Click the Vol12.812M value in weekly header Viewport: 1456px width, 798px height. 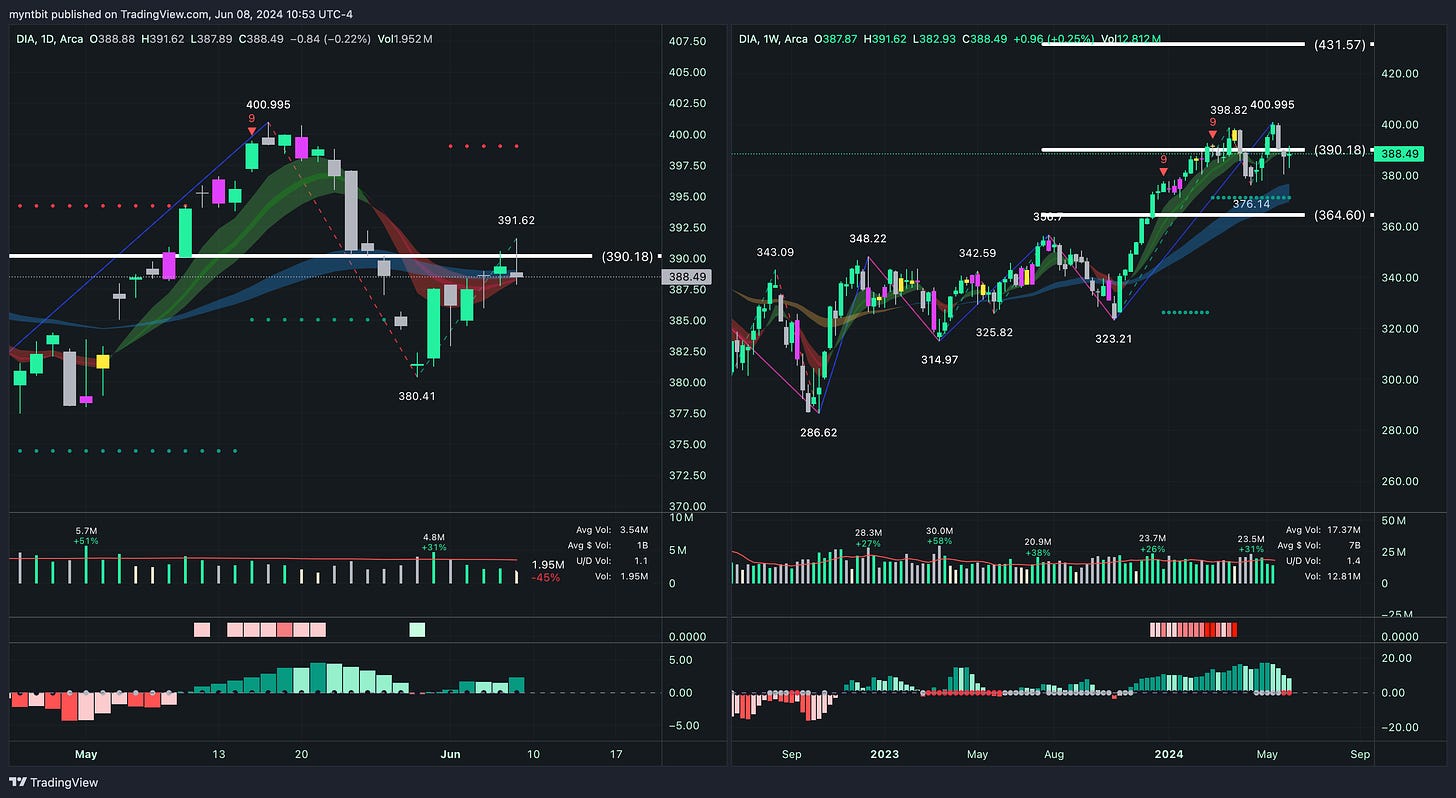pyautogui.click(x=1131, y=39)
